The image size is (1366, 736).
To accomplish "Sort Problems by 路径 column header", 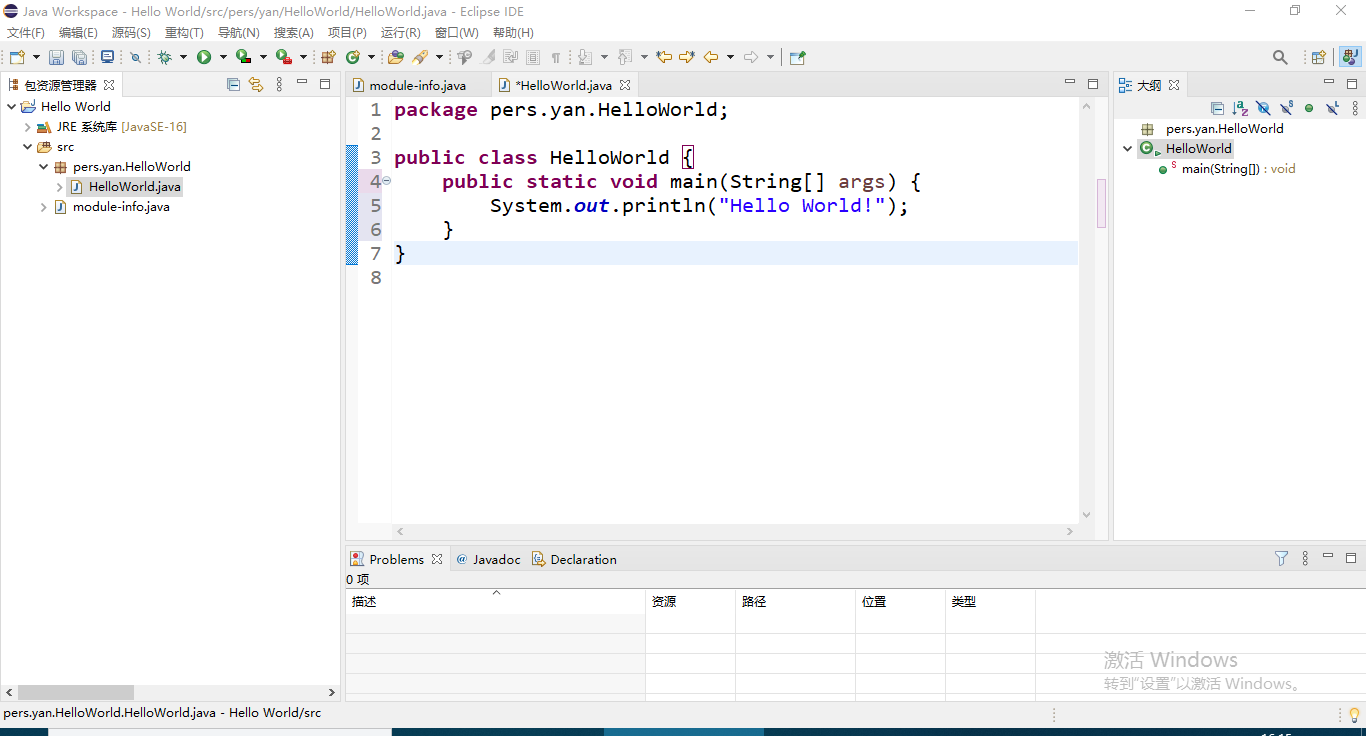I will point(796,602).
